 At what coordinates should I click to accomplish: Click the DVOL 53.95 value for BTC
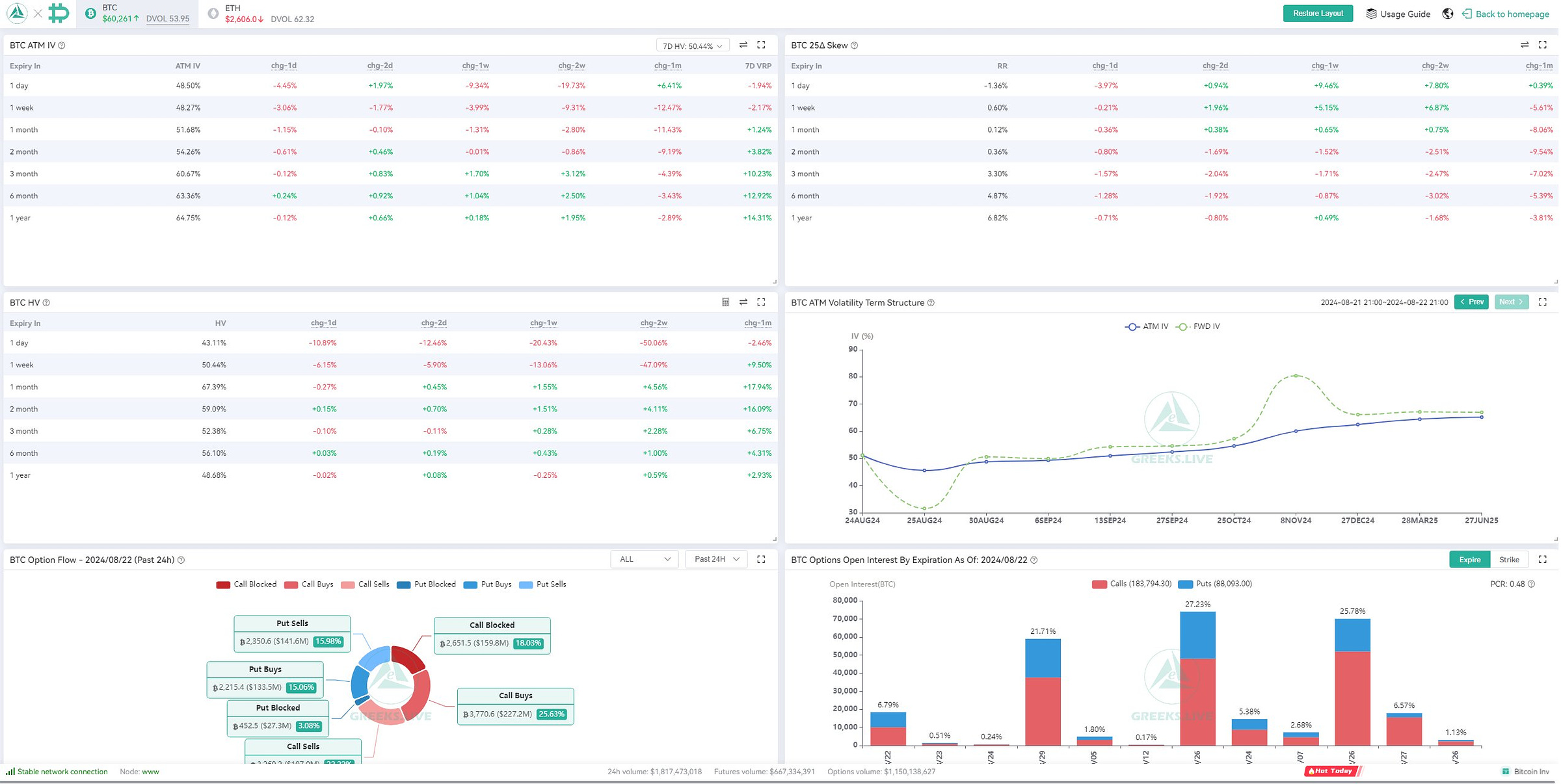click(x=168, y=19)
